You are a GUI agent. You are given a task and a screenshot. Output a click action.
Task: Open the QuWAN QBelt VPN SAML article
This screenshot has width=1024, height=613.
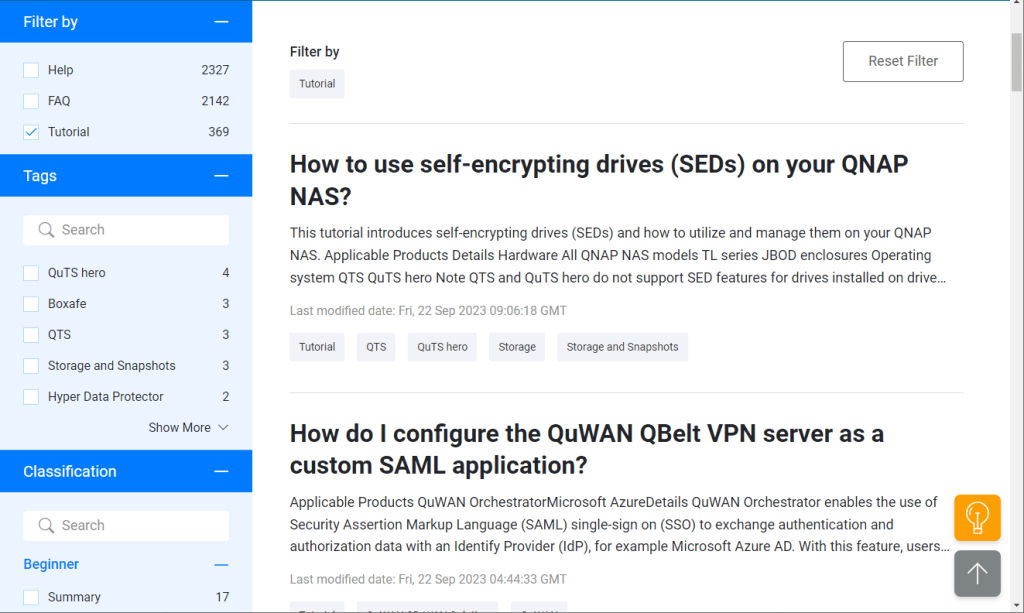586,449
